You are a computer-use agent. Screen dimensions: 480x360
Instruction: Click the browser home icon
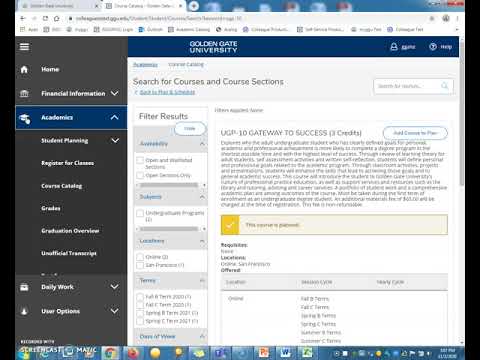click(57, 18)
